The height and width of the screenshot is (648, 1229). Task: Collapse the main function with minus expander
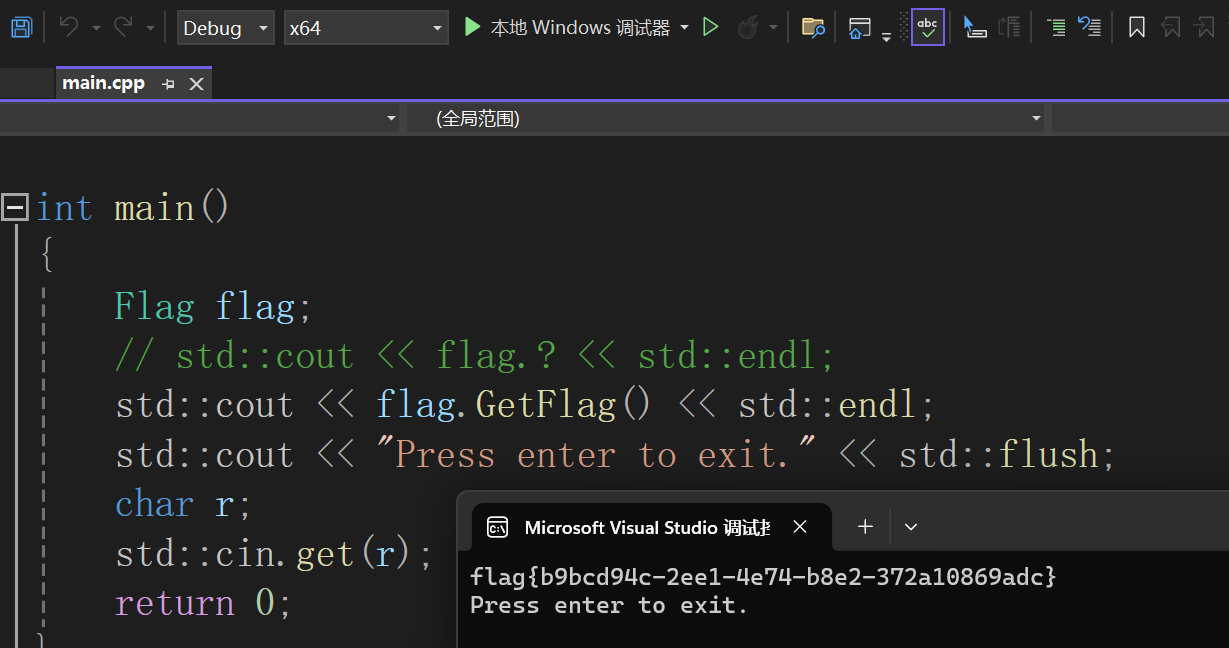pyautogui.click(x=15, y=207)
